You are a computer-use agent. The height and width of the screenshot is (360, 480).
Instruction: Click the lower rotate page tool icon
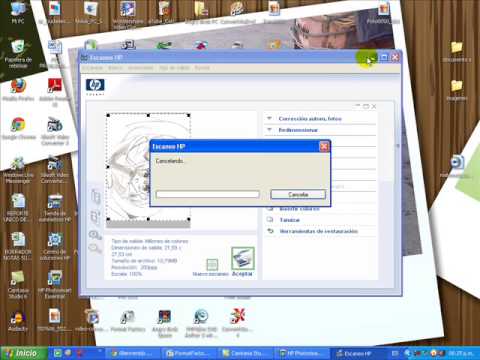click(96, 217)
